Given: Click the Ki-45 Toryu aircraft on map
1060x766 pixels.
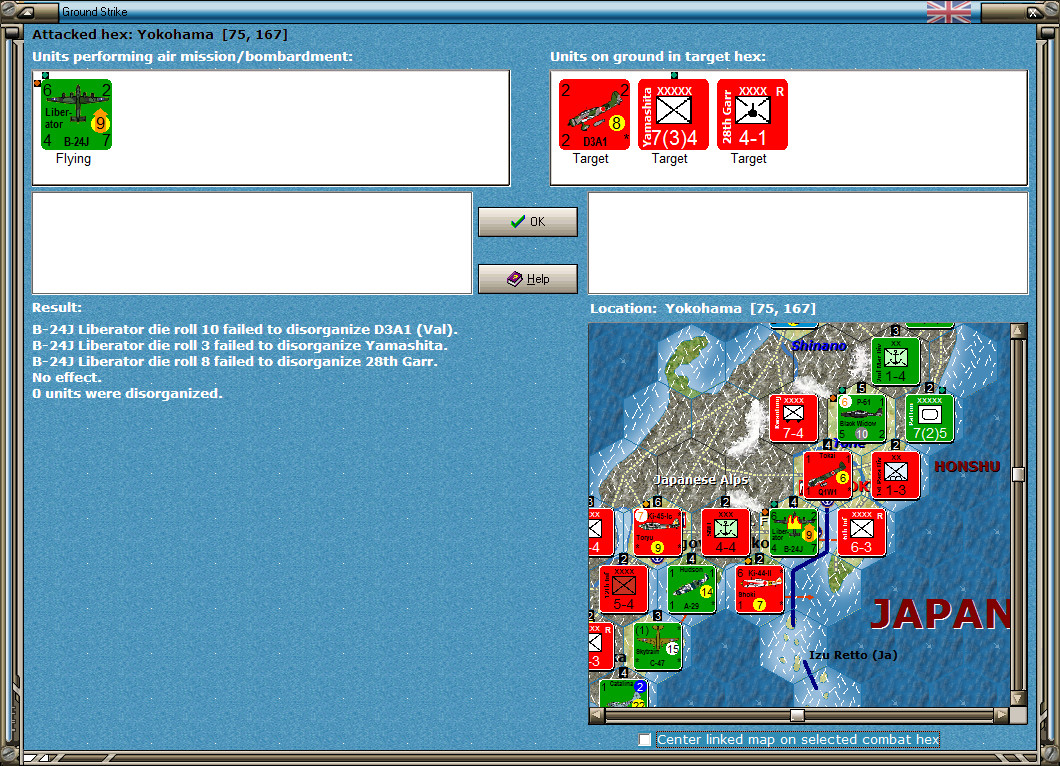Looking at the screenshot, I should pyautogui.click(x=657, y=533).
